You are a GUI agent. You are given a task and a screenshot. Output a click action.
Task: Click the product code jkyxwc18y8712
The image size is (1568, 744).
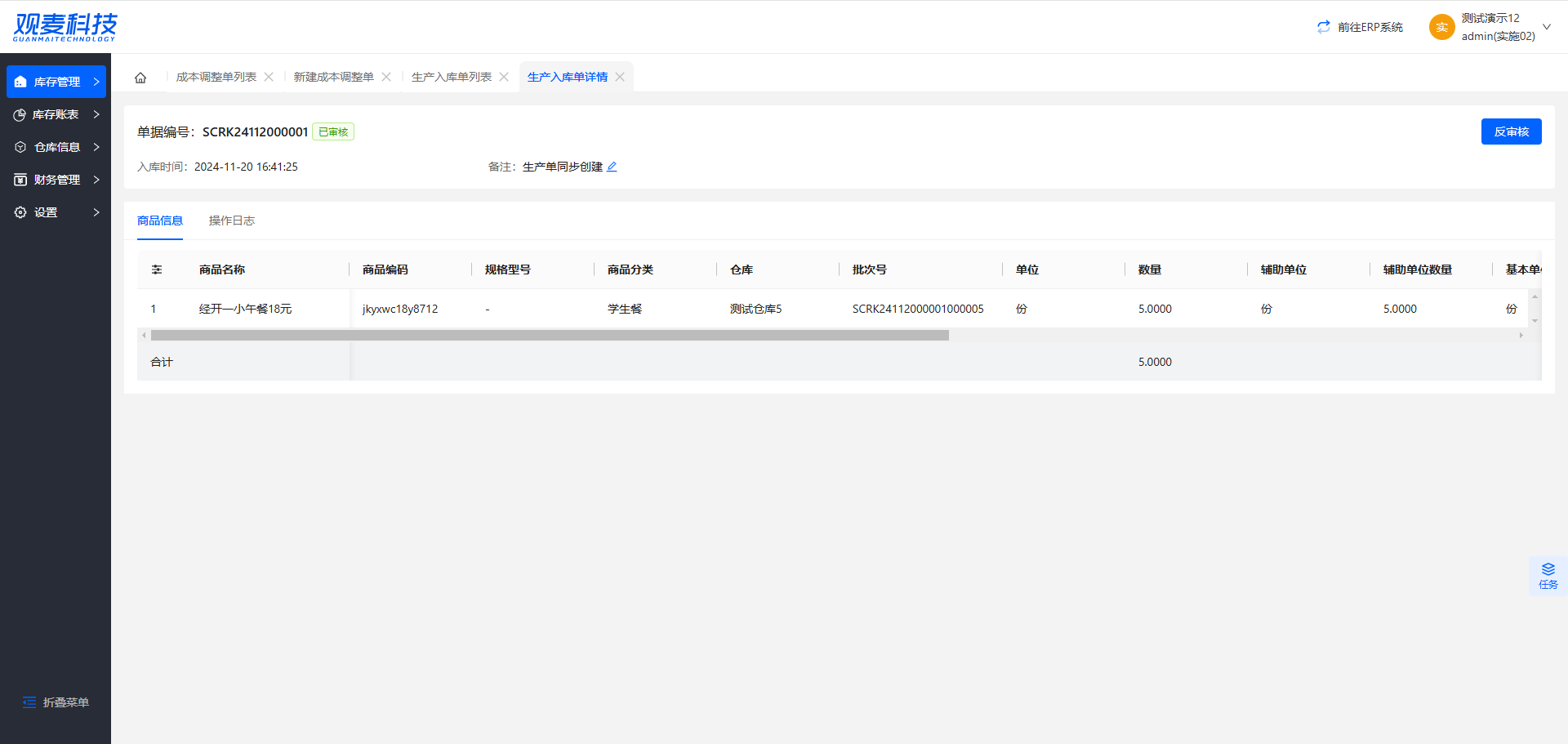pos(400,309)
